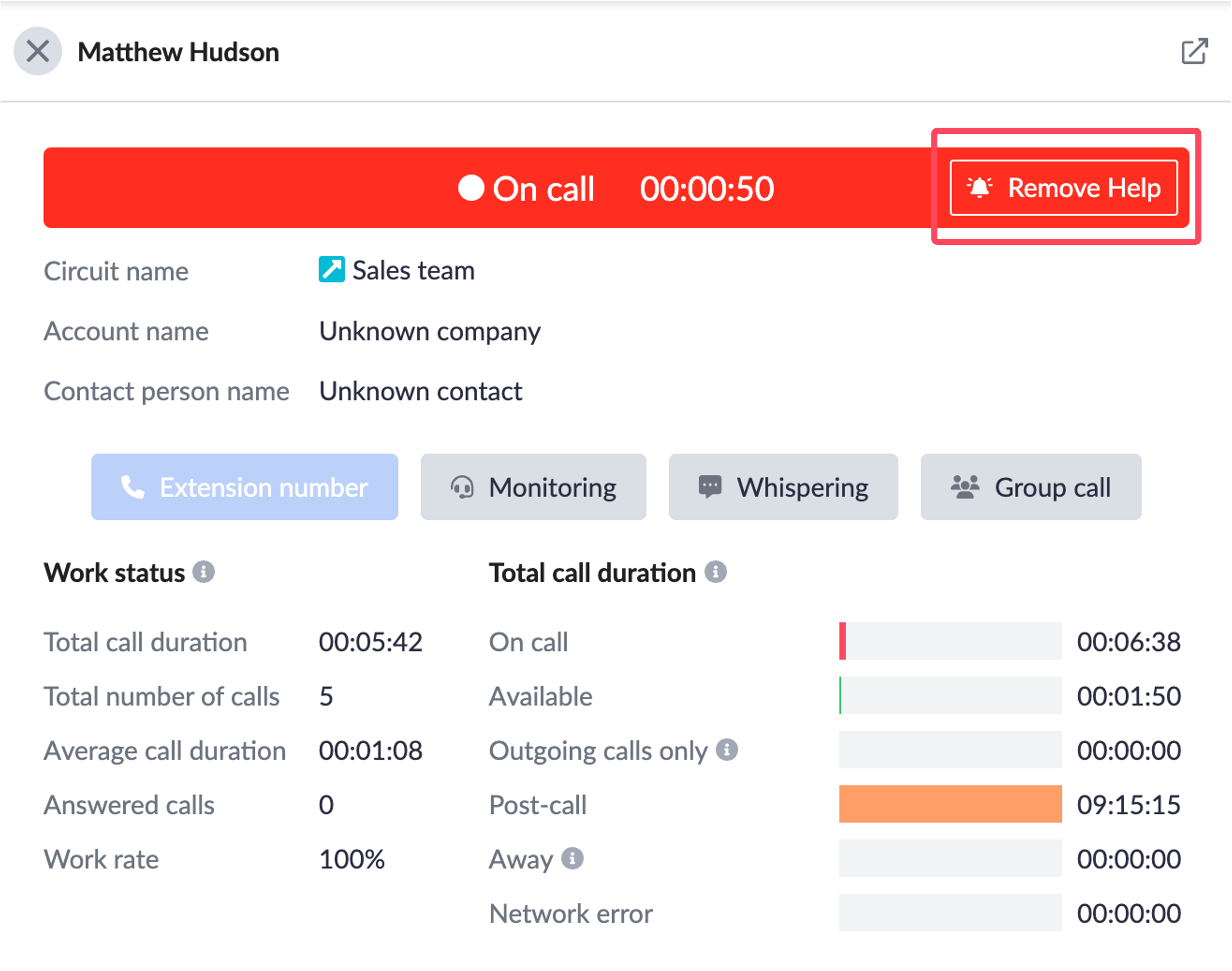Viewport: 1232px width, 971px height.
Task: Click the Remove Help button
Action: pos(1063,188)
